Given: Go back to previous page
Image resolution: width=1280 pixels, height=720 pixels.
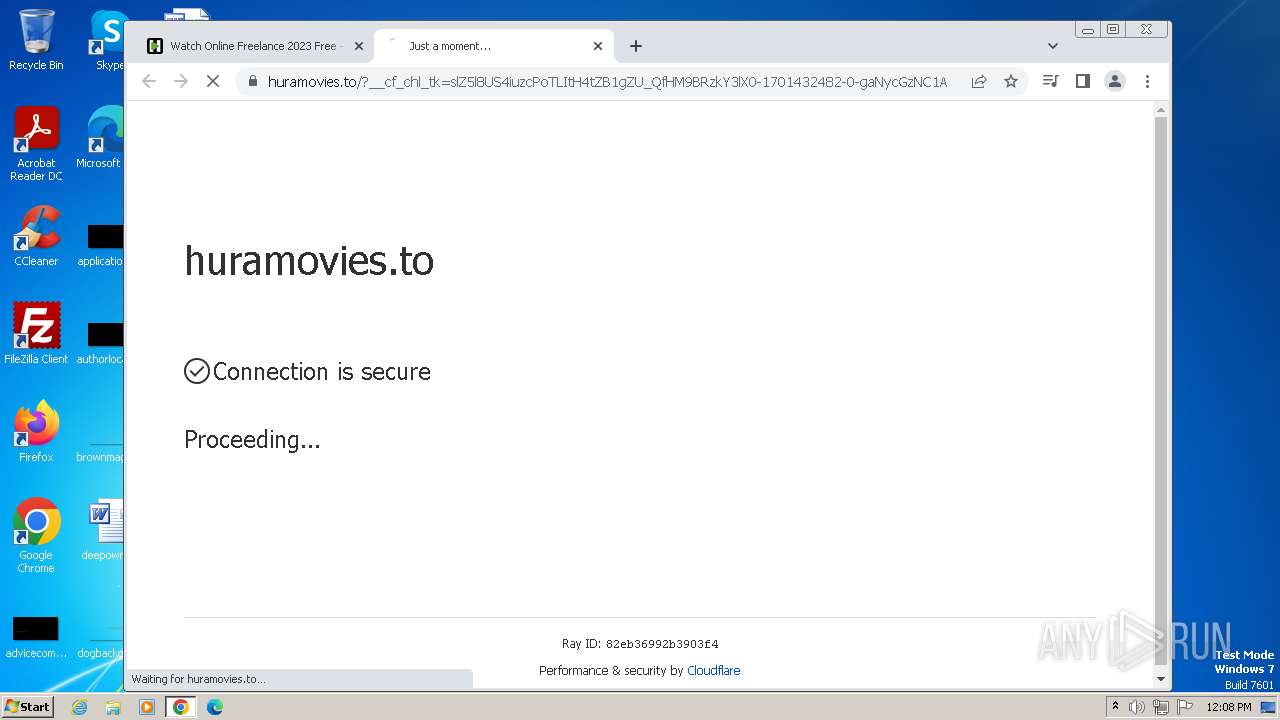Looking at the screenshot, I should pos(149,81).
